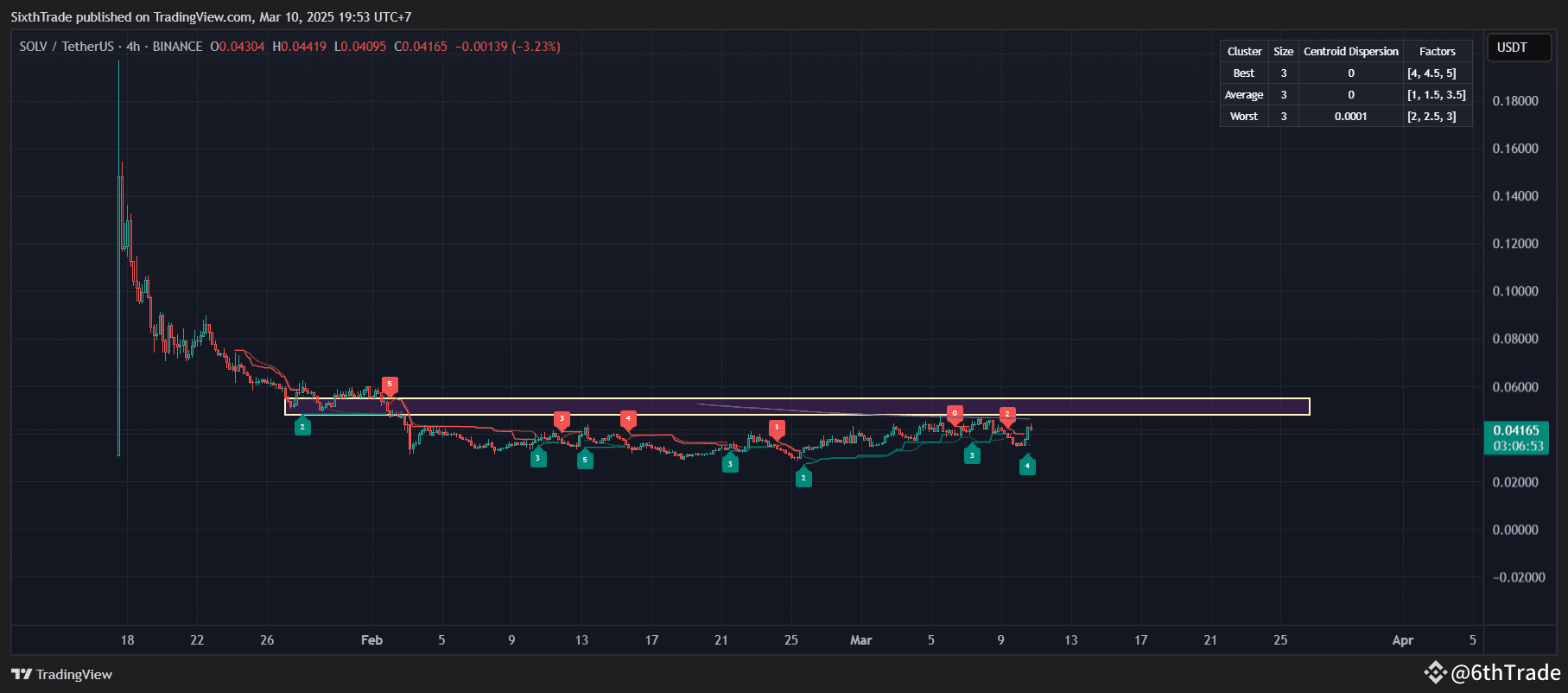Screen dimensions: 1568x693
Task: Click the 26 date label on time axis
Action: click(267, 640)
